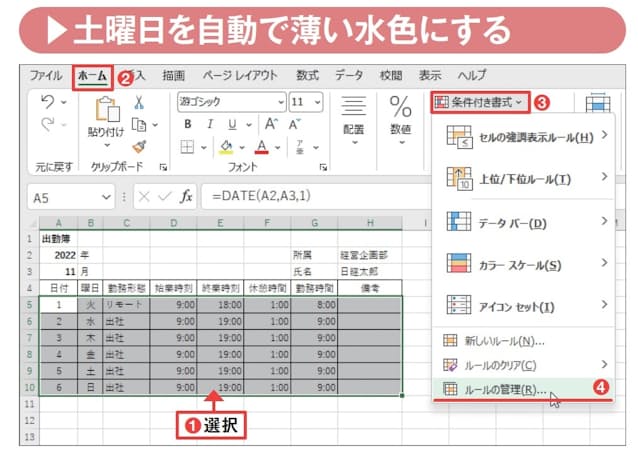Screen dimensions: 638x451
Task: Switch to the ヘルプ tab
Action: (472, 76)
